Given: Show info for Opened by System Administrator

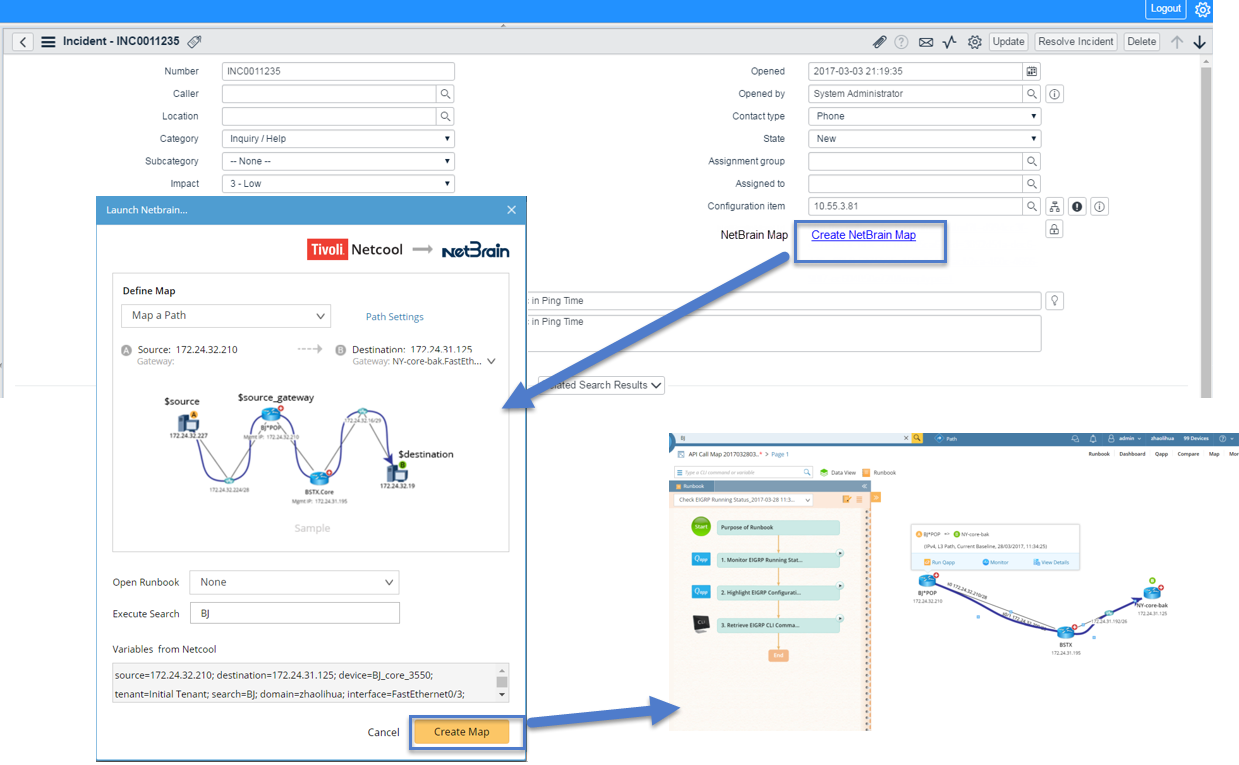Looking at the screenshot, I should click(x=1055, y=94).
